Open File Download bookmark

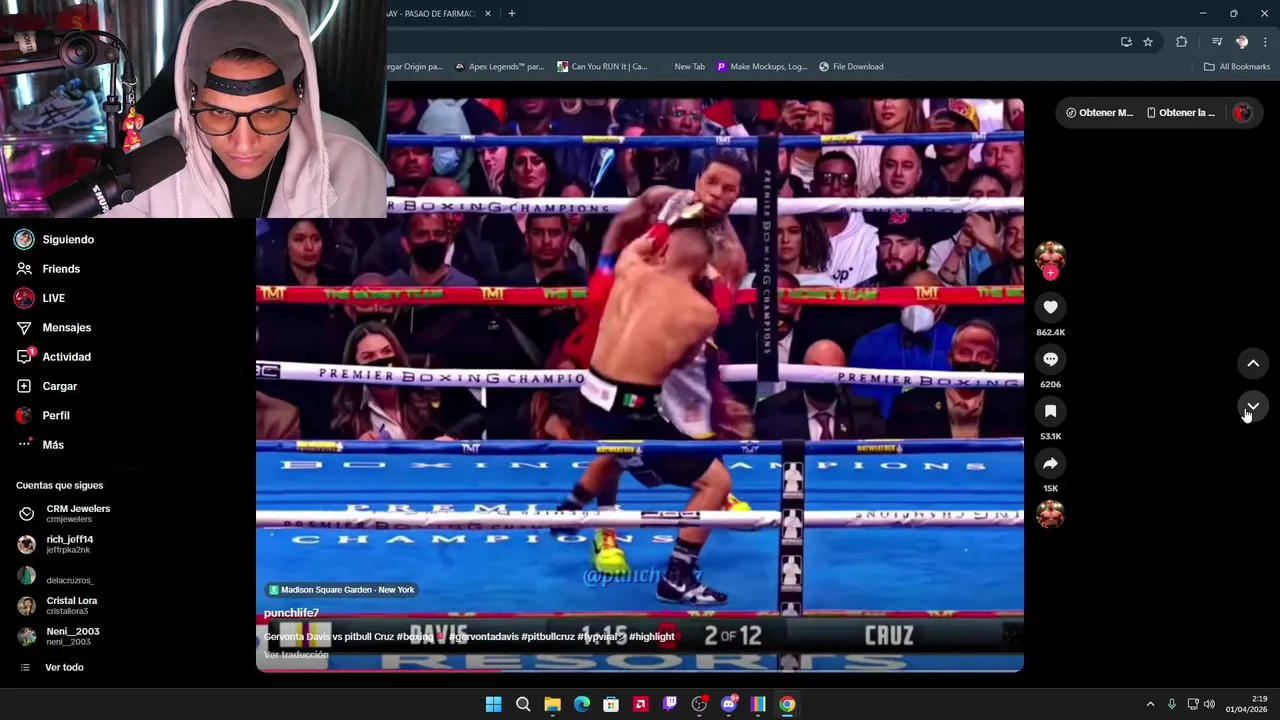(851, 67)
